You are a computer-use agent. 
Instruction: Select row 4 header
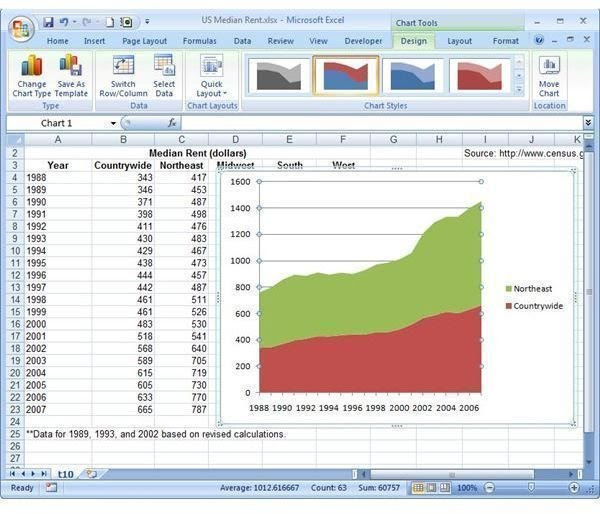(15, 178)
